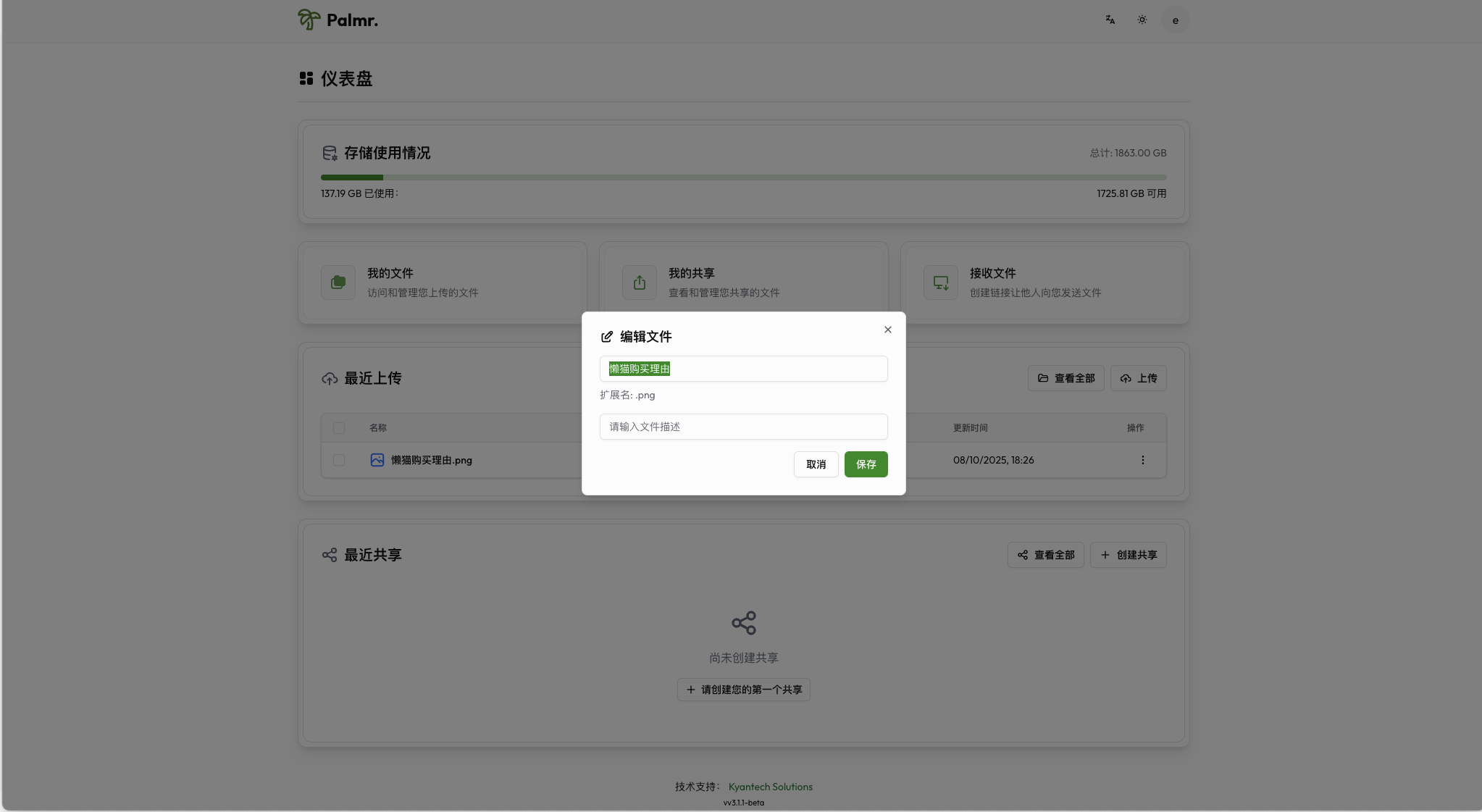
Task: Click the 接收文件 monitor download icon
Action: tap(941, 282)
